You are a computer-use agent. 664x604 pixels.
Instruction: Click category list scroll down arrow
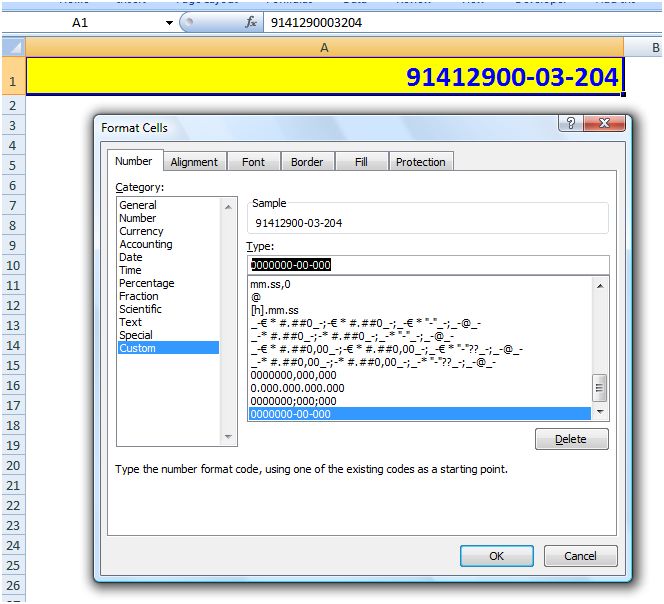click(x=228, y=436)
